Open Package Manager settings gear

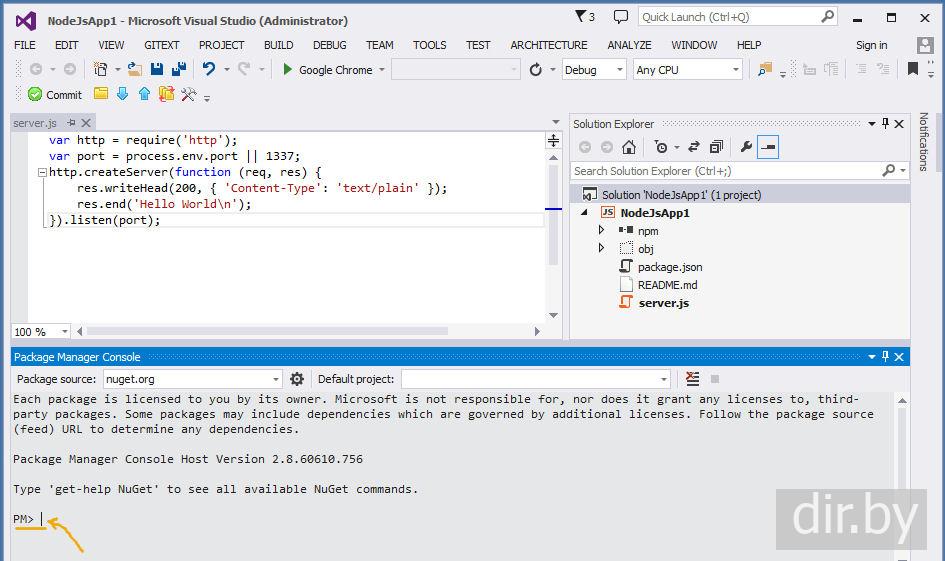[x=297, y=379]
